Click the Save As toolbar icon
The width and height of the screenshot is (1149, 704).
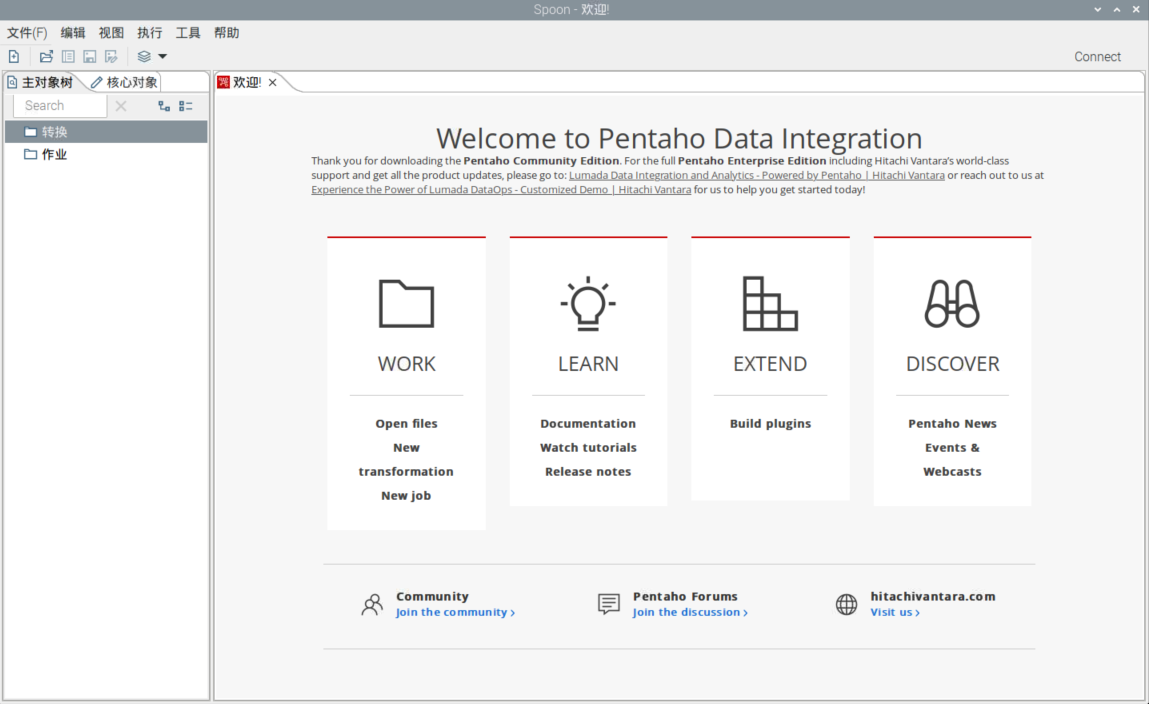111,56
